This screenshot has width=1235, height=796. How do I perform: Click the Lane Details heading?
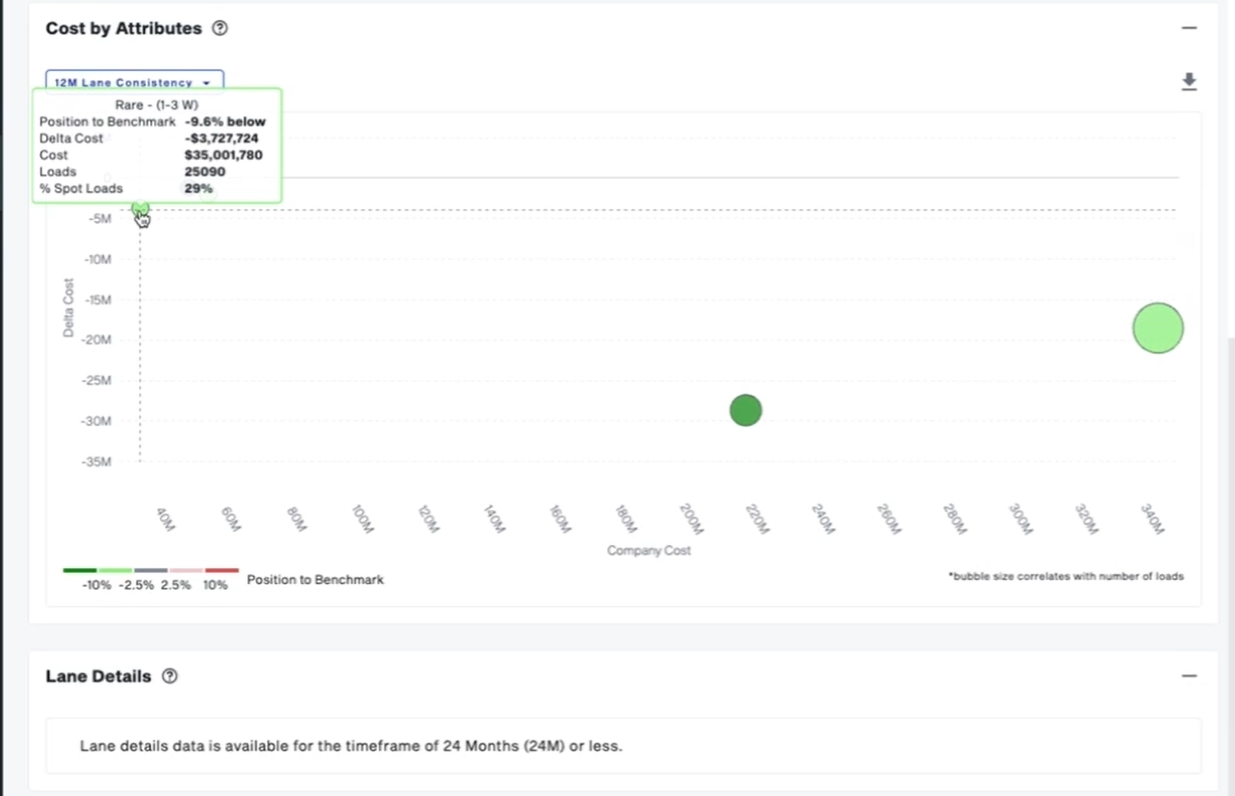(x=99, y=676)
